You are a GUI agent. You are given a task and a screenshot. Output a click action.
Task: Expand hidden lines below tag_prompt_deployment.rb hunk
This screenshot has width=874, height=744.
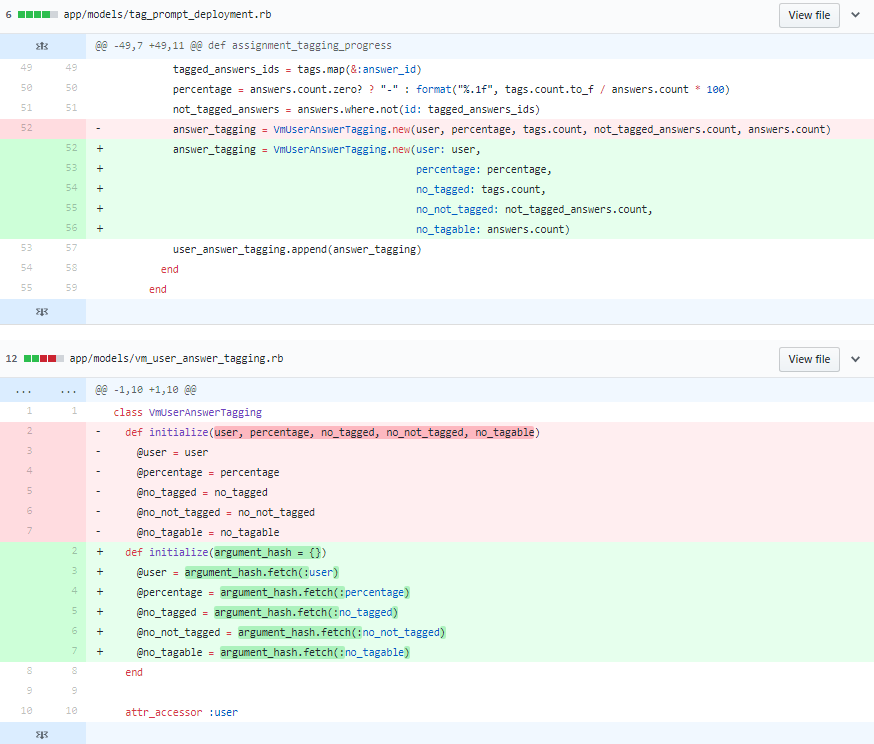click(x=42, y=312)
